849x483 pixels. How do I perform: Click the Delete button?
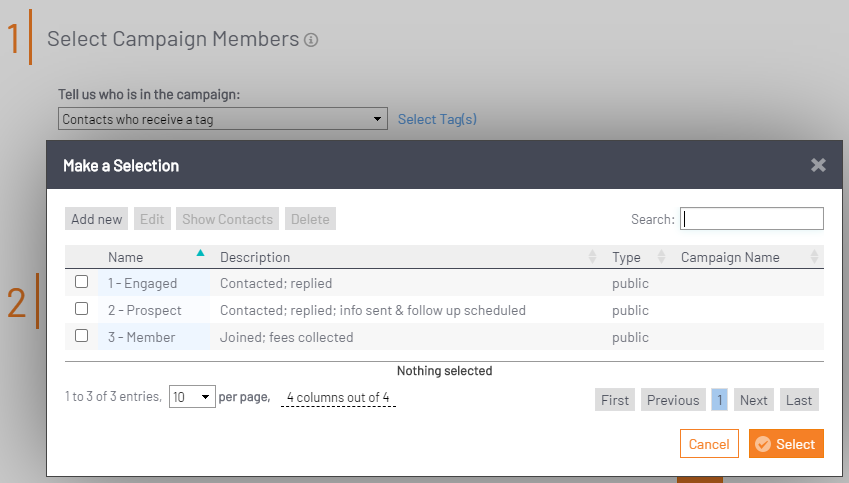point(310,219)
